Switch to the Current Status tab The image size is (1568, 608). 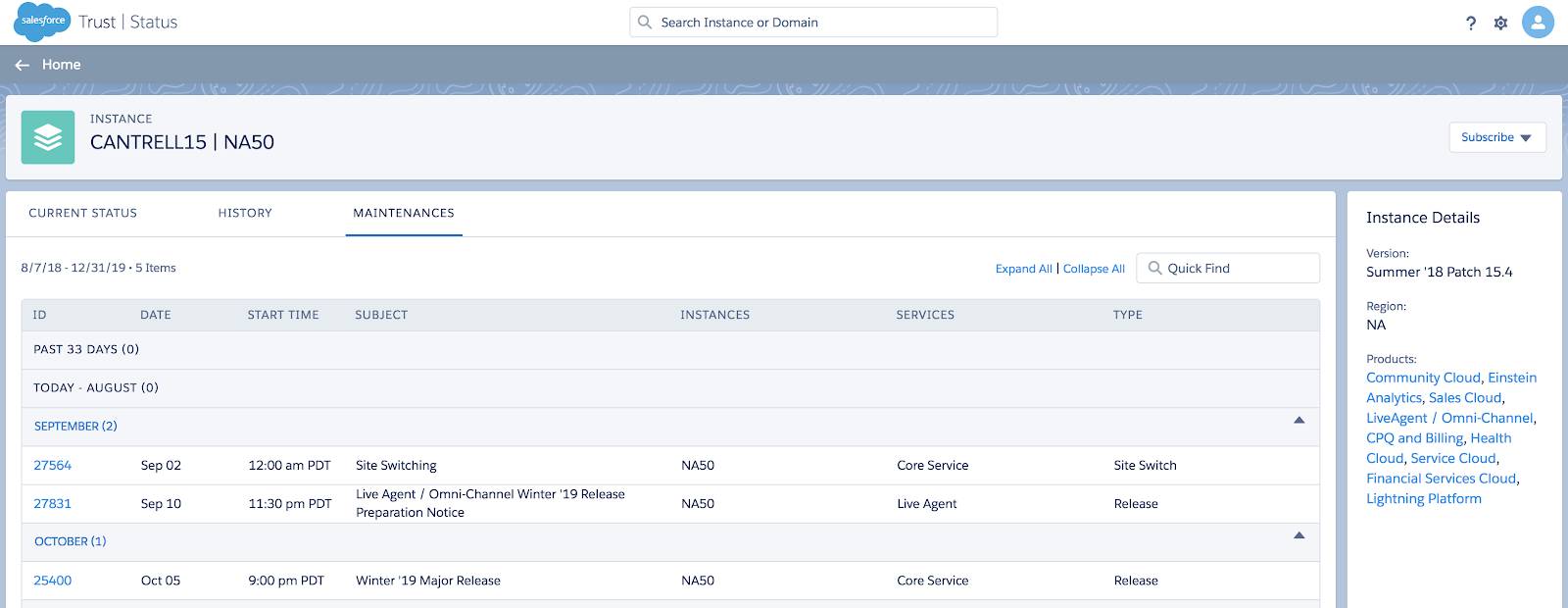(83, 213)
